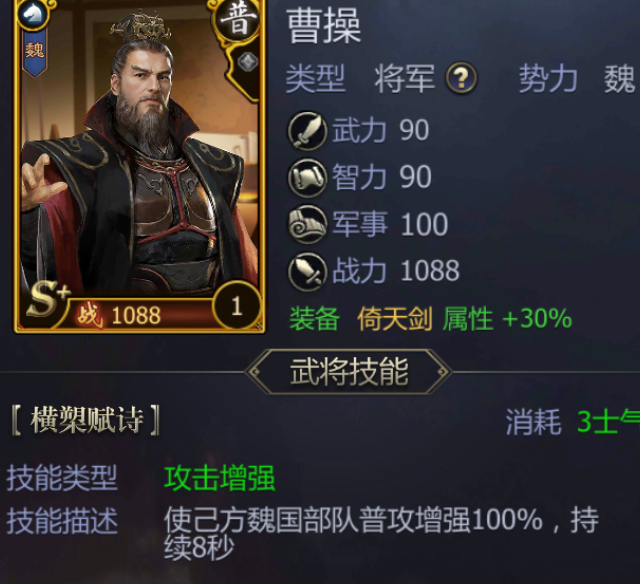Click the dagger icon beside 战力
The image size is (640, 584).
tap(307, 271)
